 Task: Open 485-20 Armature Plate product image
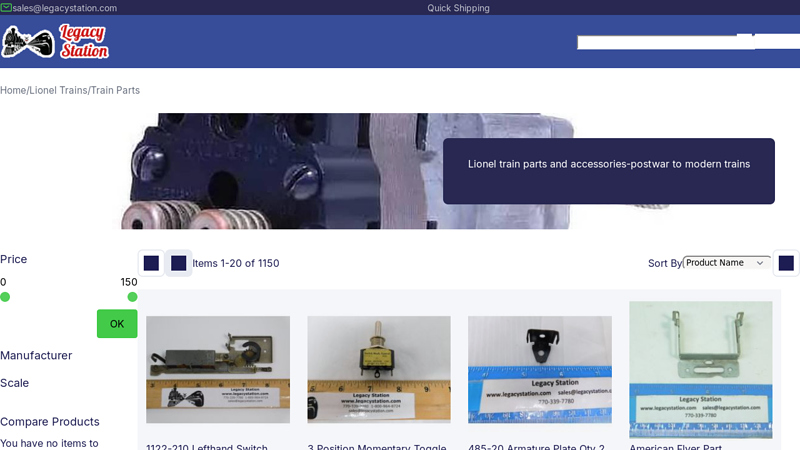540,369
